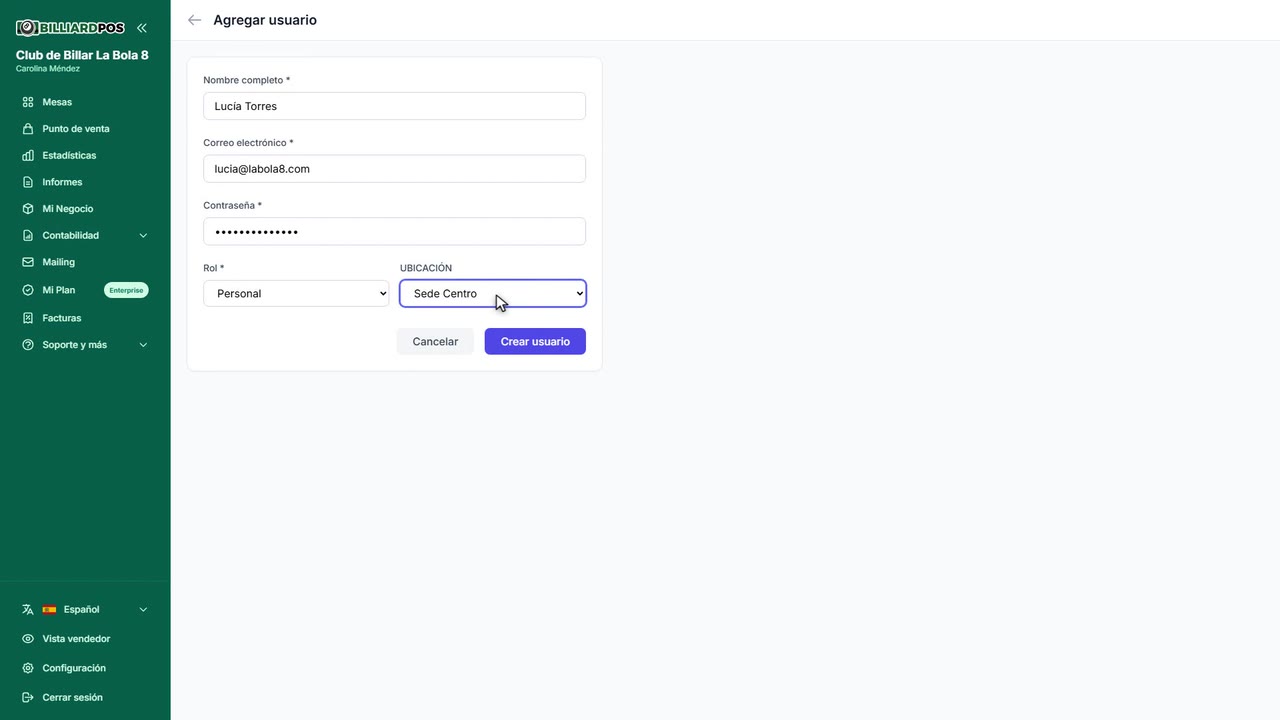Open the Español language selector chevron
Viewport: 1280px width, 720px height.
coord(143,609)
